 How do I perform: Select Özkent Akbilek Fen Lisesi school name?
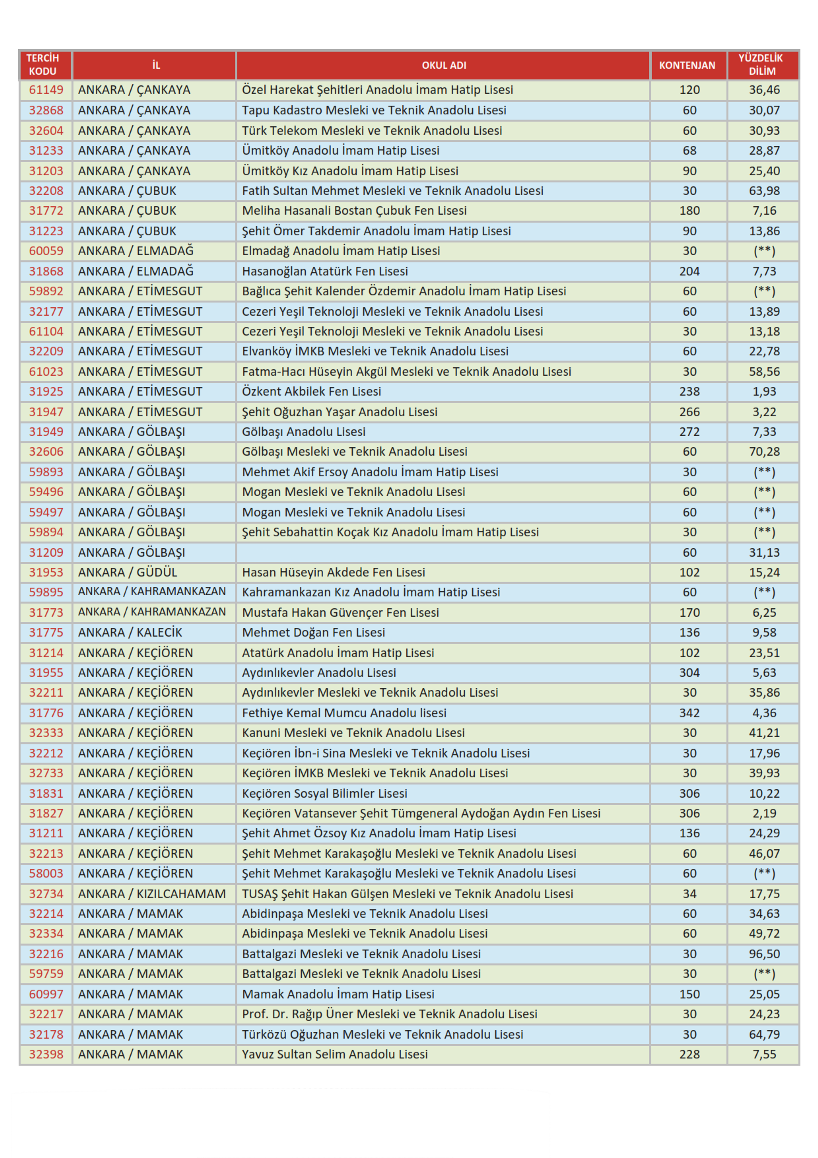pos(311,392)
